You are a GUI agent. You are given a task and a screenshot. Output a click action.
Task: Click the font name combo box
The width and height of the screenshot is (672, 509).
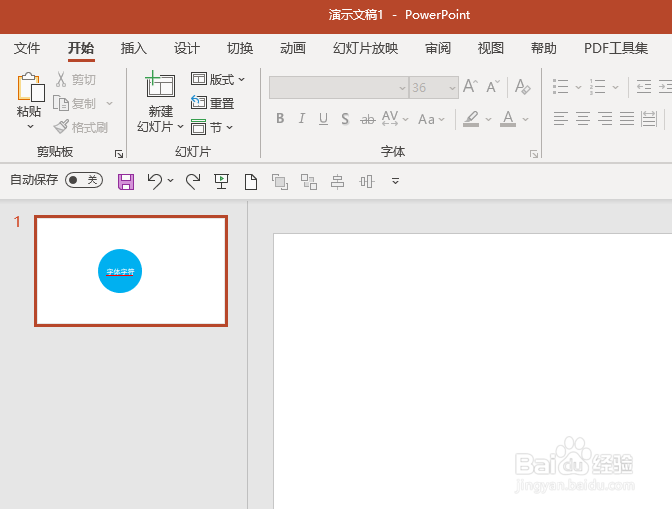click(x=338, y=87)
